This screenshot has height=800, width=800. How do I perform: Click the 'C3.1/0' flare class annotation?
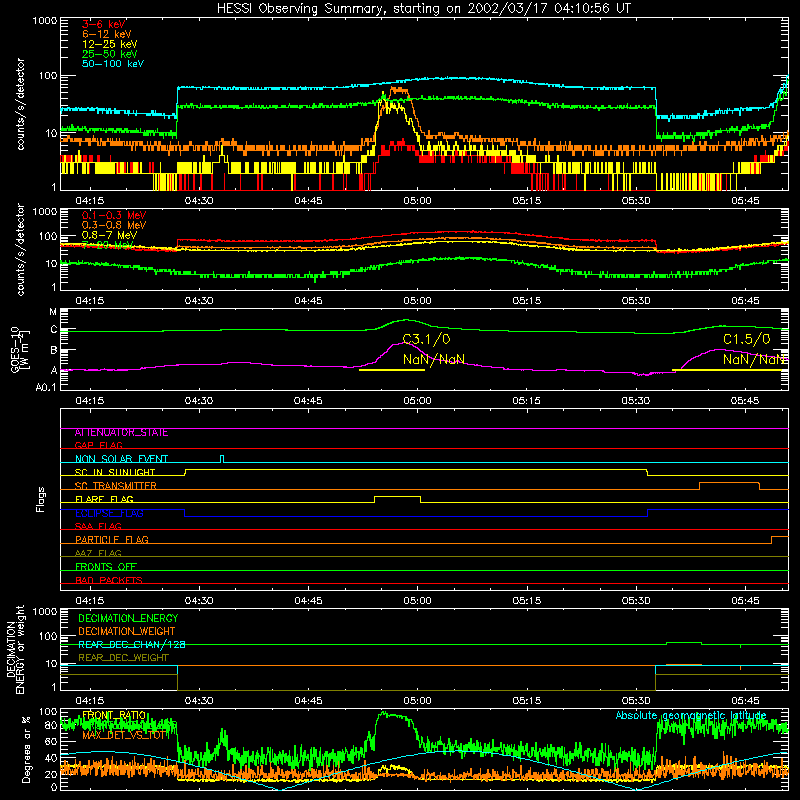pyautogui.click(x=427, y=339)
